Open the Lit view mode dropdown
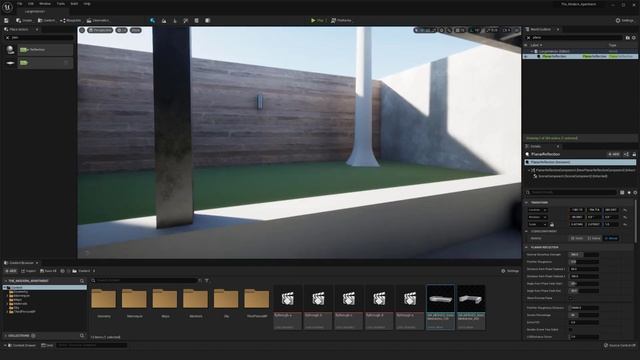This screenshot has width=640, height=360. [x=122, y=30]
